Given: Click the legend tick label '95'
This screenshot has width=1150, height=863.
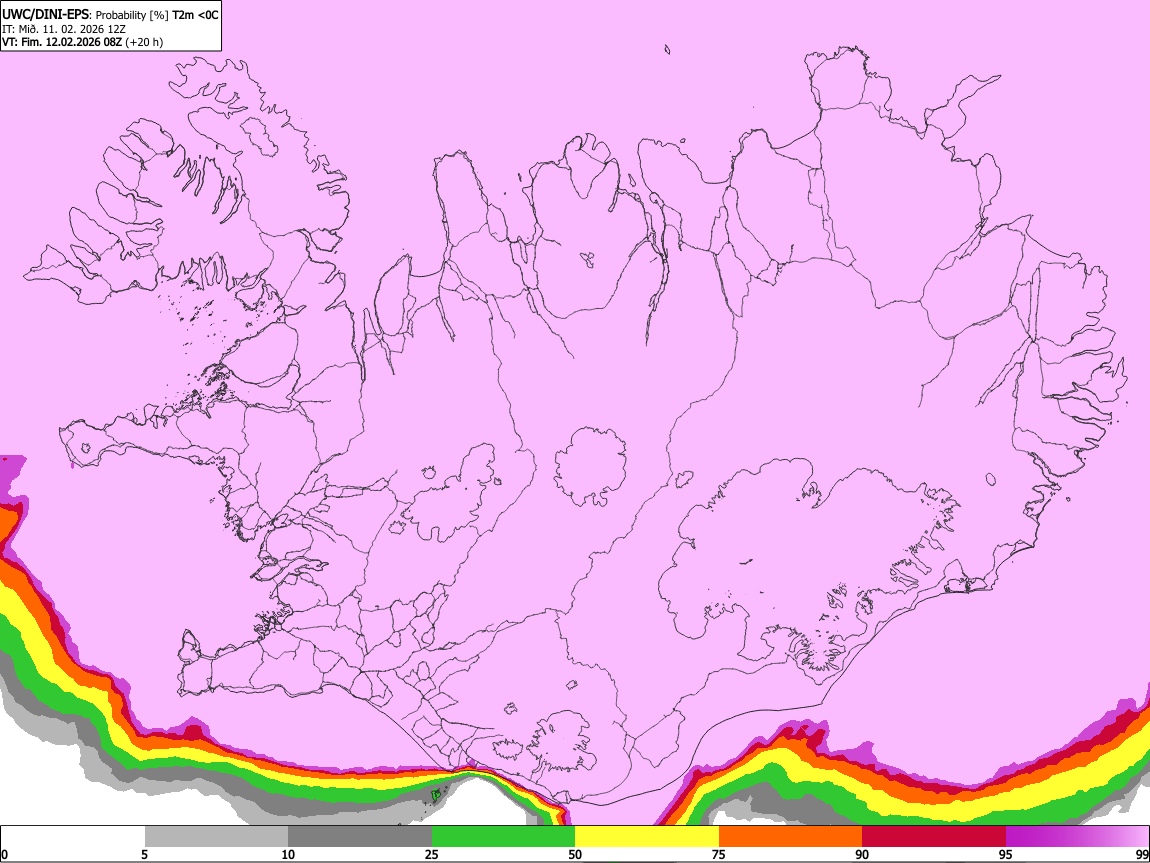Looking at the screenshot, I should pos(1006,855).
